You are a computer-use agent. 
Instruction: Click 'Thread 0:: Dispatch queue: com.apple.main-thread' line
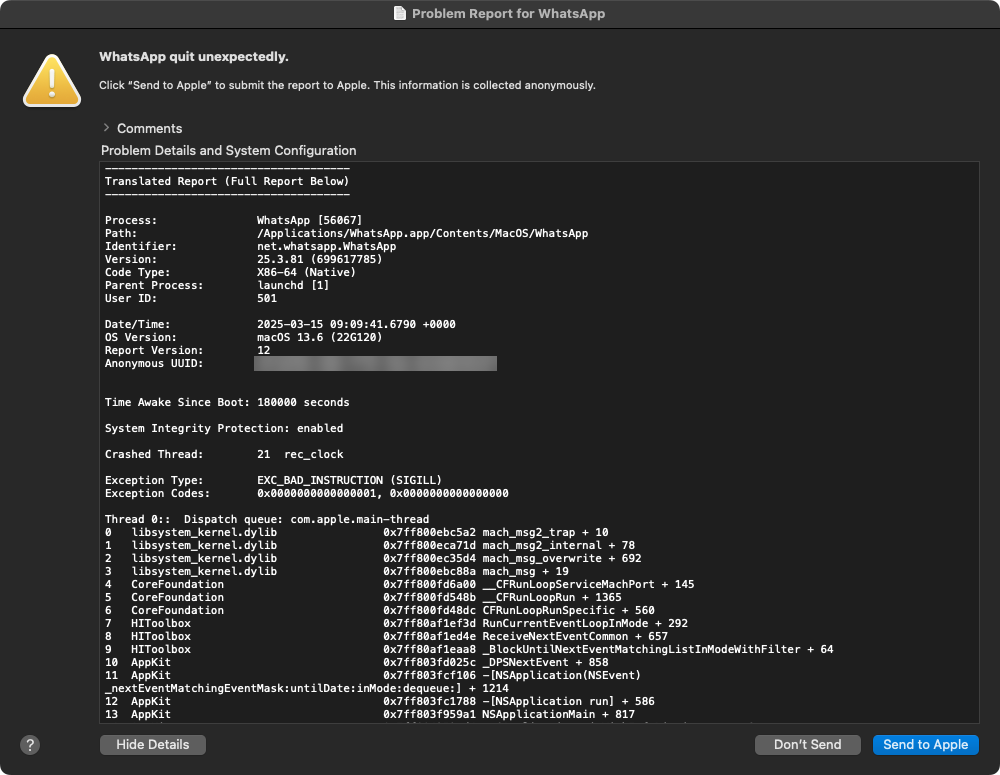[x=267, y=519]
